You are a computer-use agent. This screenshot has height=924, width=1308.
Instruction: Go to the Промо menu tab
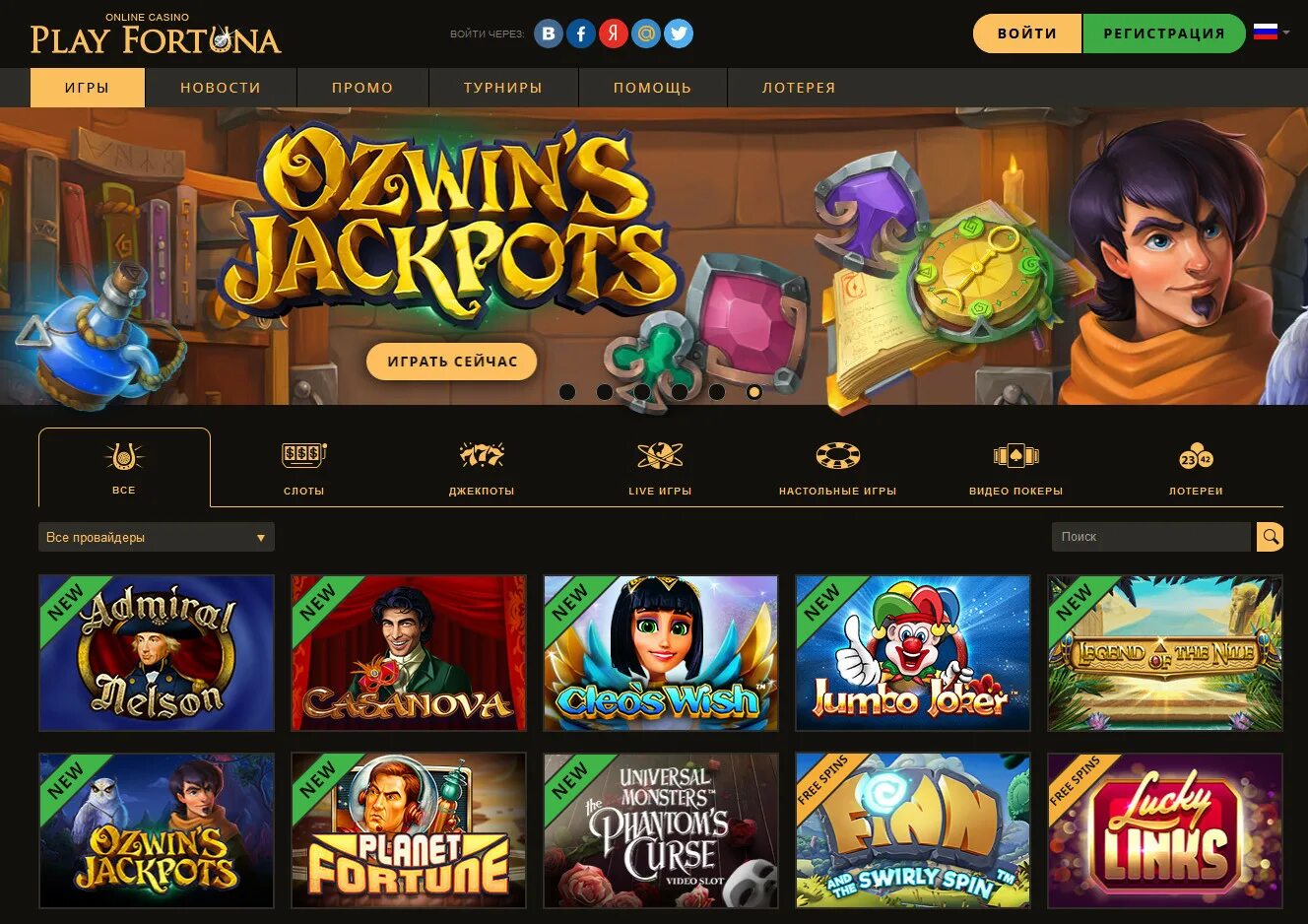(x=362, y=88)
